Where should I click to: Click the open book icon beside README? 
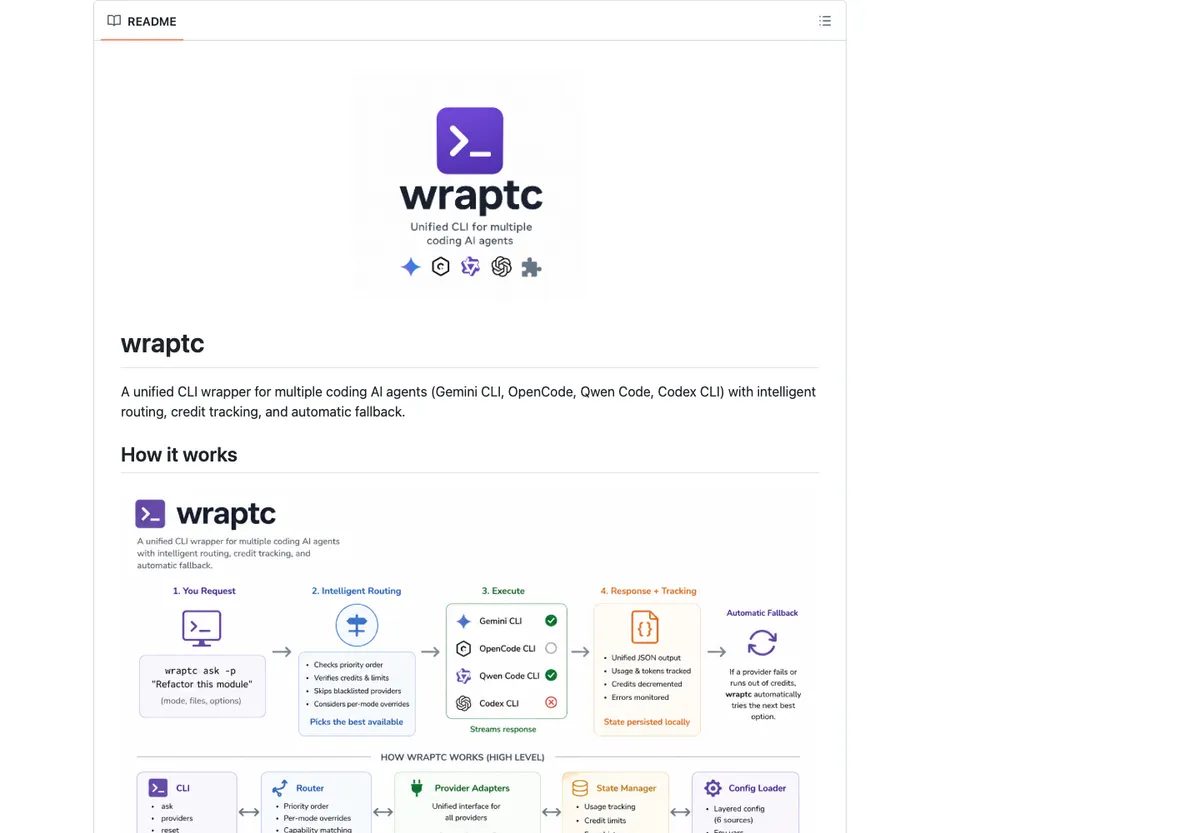click(x=114, y=21)
